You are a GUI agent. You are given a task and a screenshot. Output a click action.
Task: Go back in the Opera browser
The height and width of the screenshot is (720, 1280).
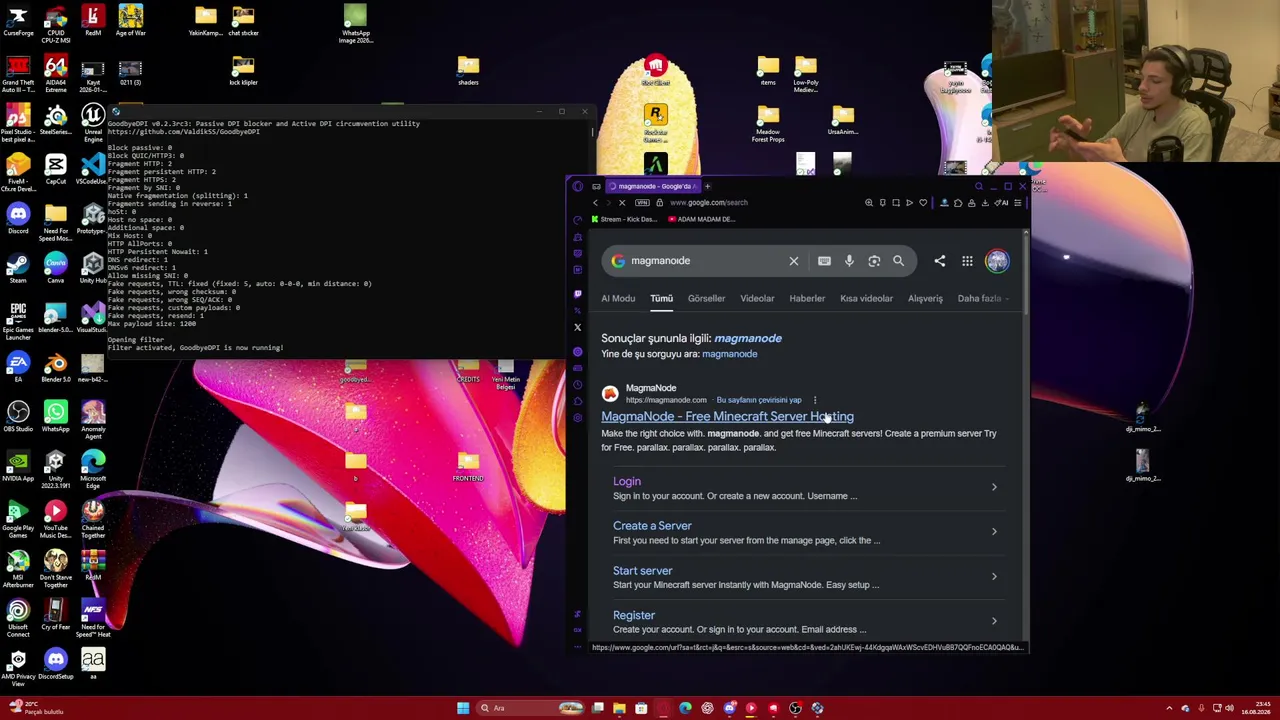click(x=595, y=203)
